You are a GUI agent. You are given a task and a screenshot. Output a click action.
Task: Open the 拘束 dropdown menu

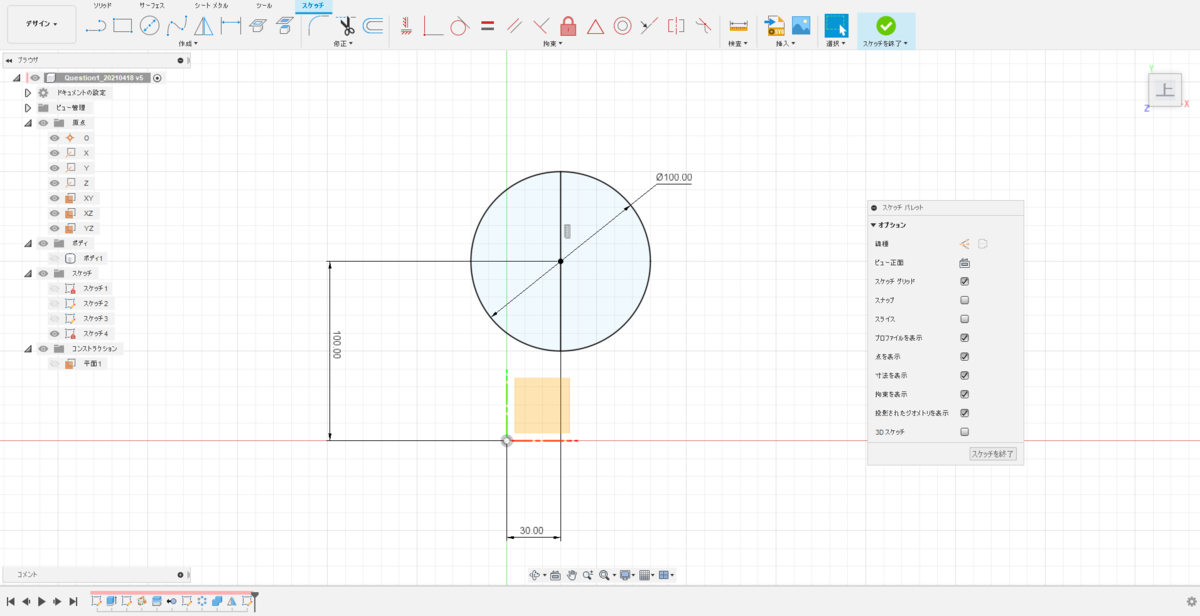pos(553,44)
